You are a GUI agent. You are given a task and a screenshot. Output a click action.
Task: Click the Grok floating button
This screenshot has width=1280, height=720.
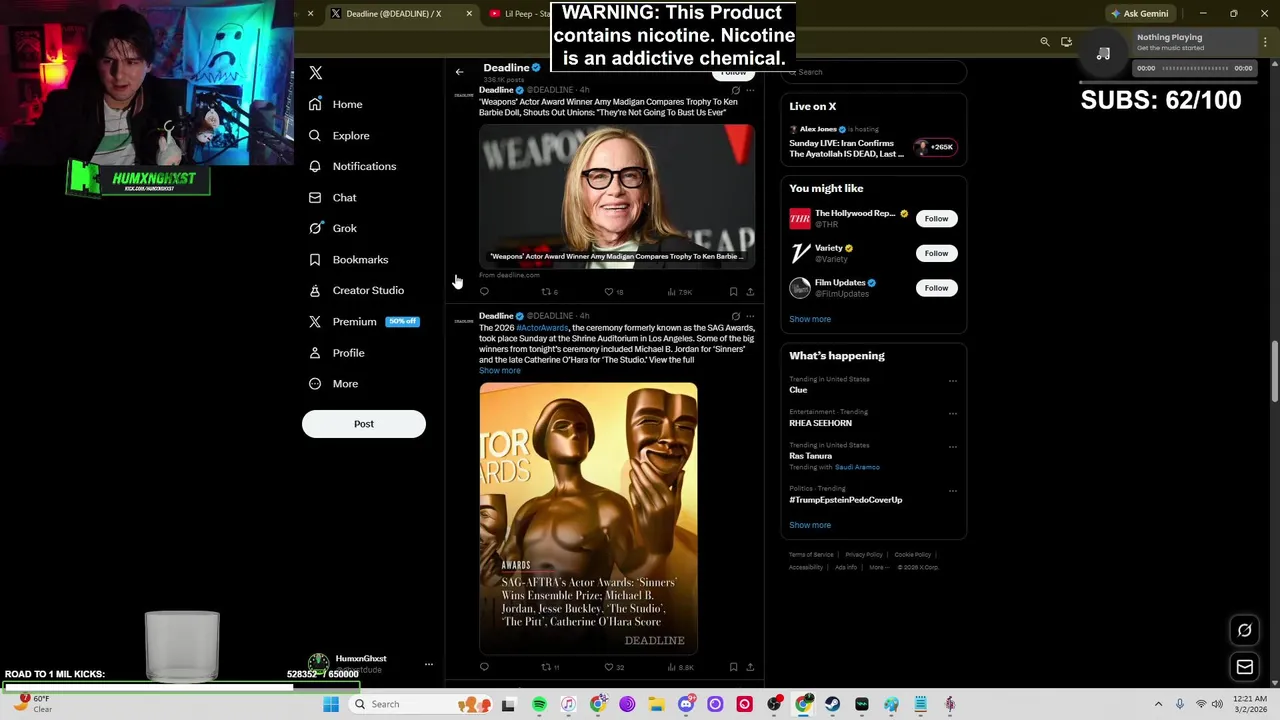point(1245,631)
